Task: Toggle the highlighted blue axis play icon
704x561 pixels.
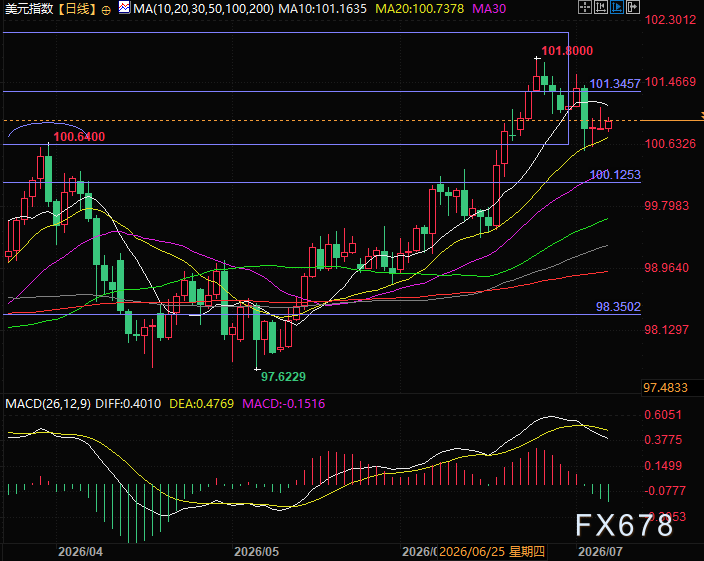Action: (x=617, y=7)
